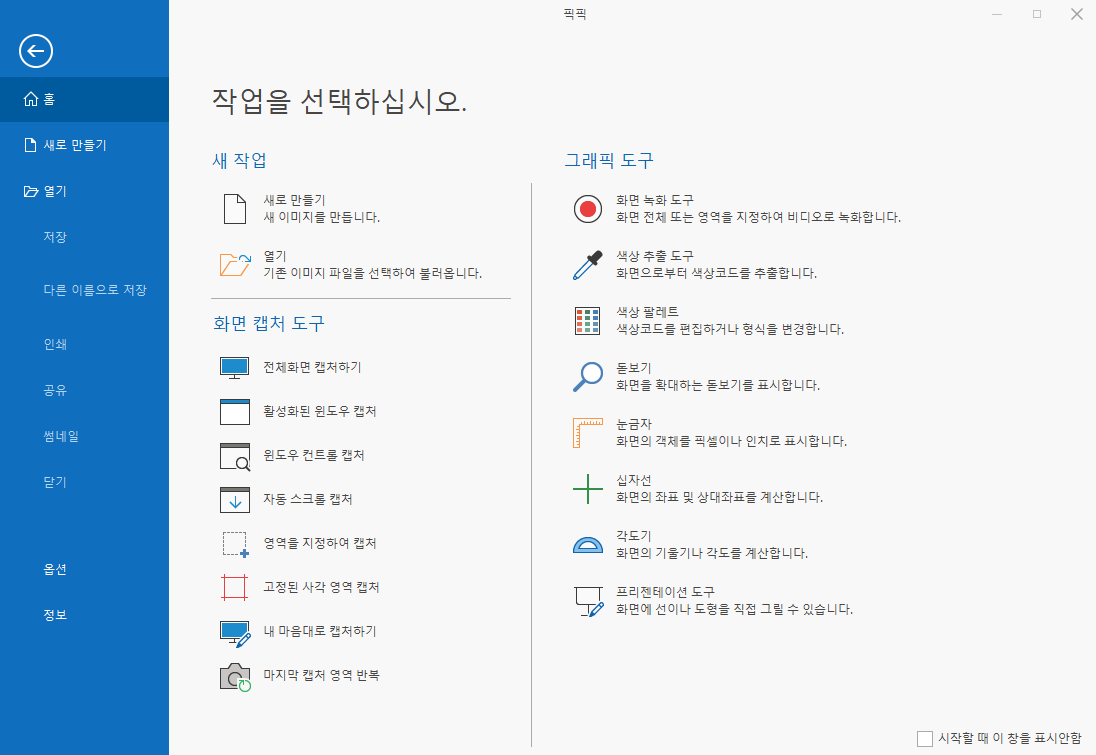This screenshot has width=1096, height=755.
Task: Click the 내 마음대로 캡처하기 pencil-monitor icon
Action: pyautogui.click(x=236, y=634)
